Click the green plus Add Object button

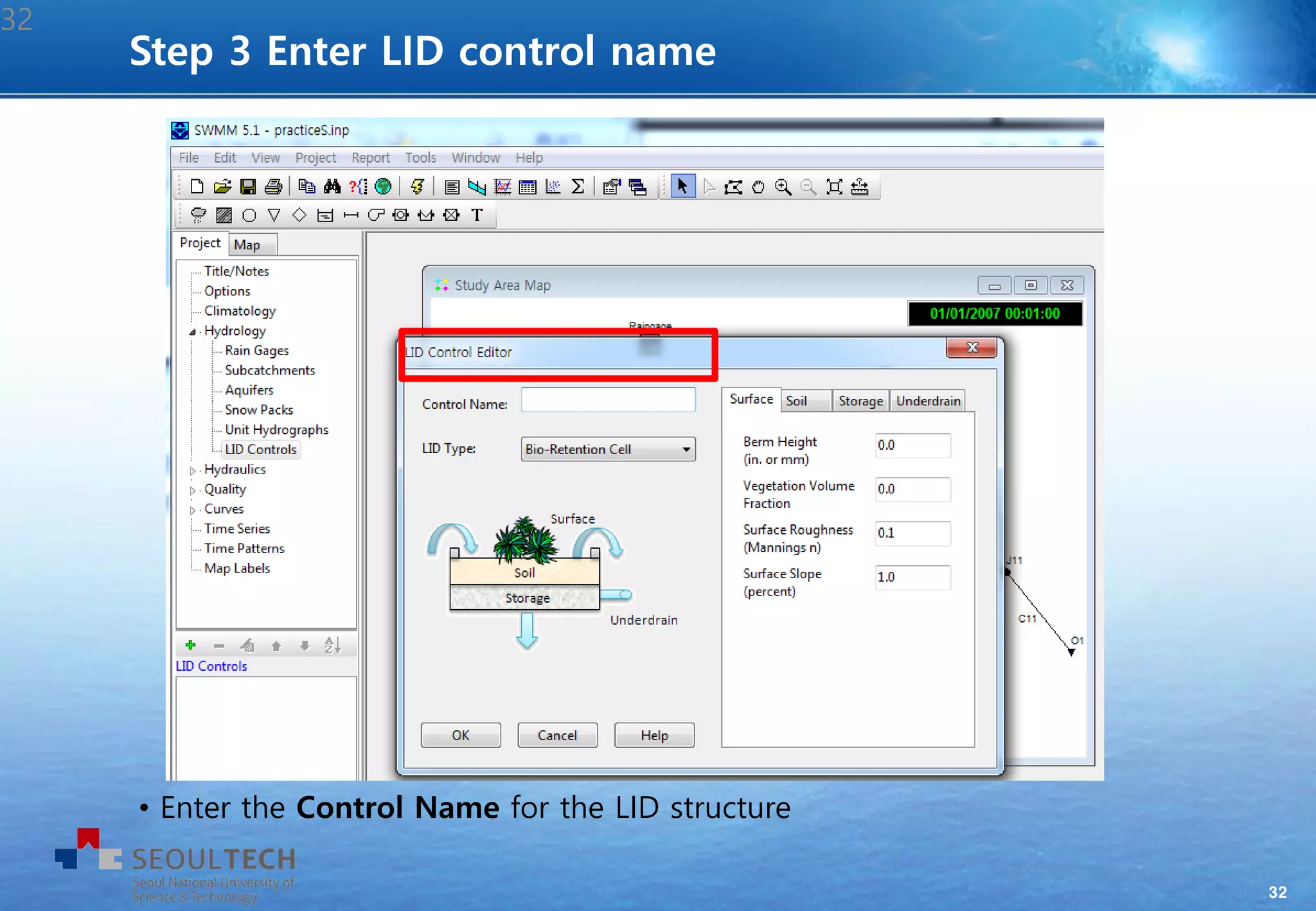coord(190,645)
